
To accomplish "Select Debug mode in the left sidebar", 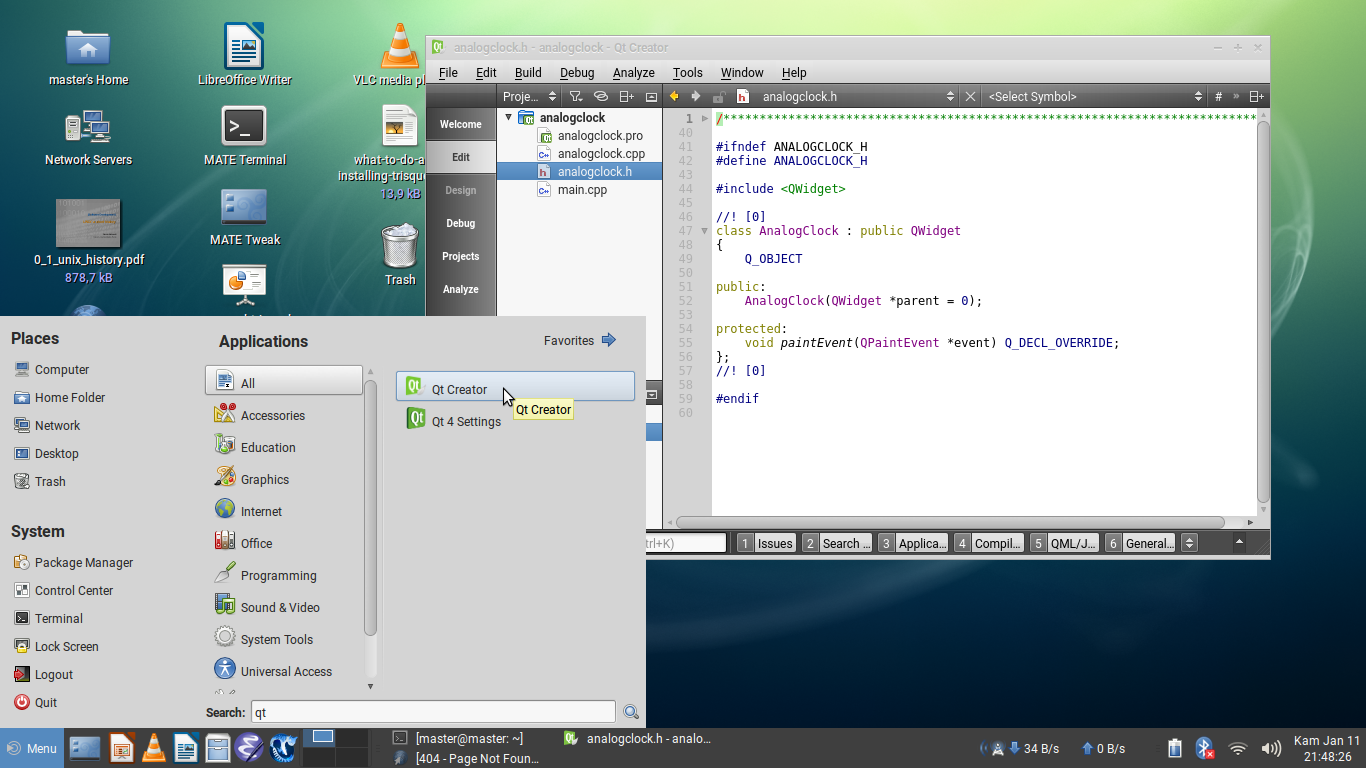I will click(460, 223).
